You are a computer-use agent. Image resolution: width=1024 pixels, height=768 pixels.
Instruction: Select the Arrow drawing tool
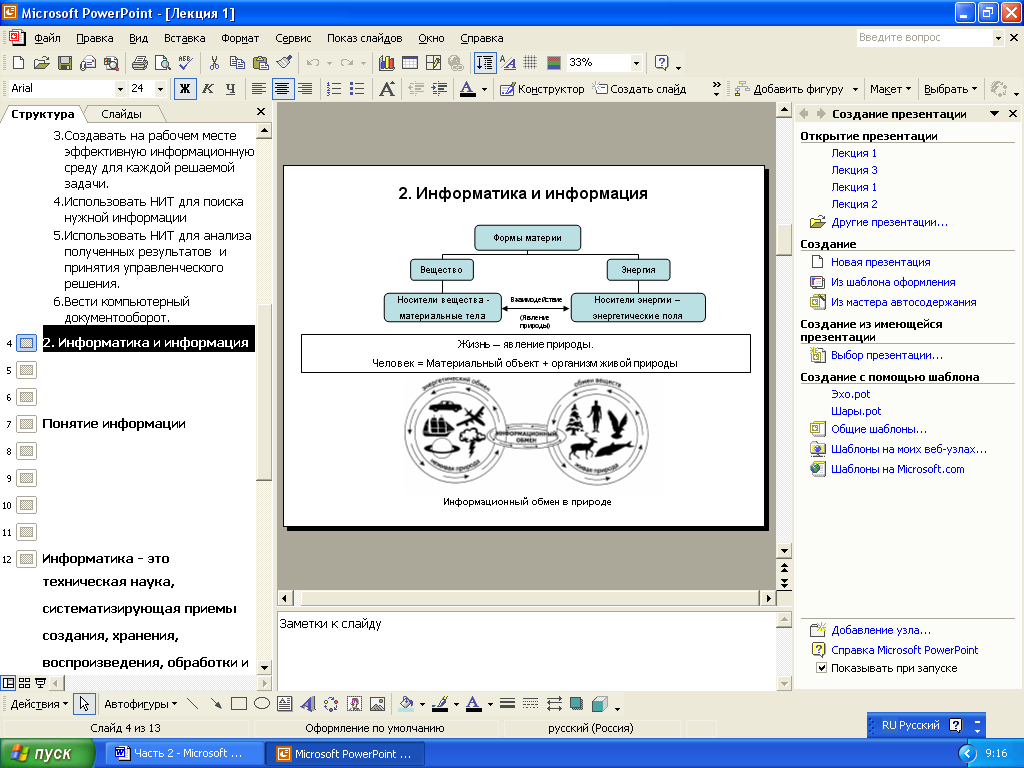coord(216,703)
